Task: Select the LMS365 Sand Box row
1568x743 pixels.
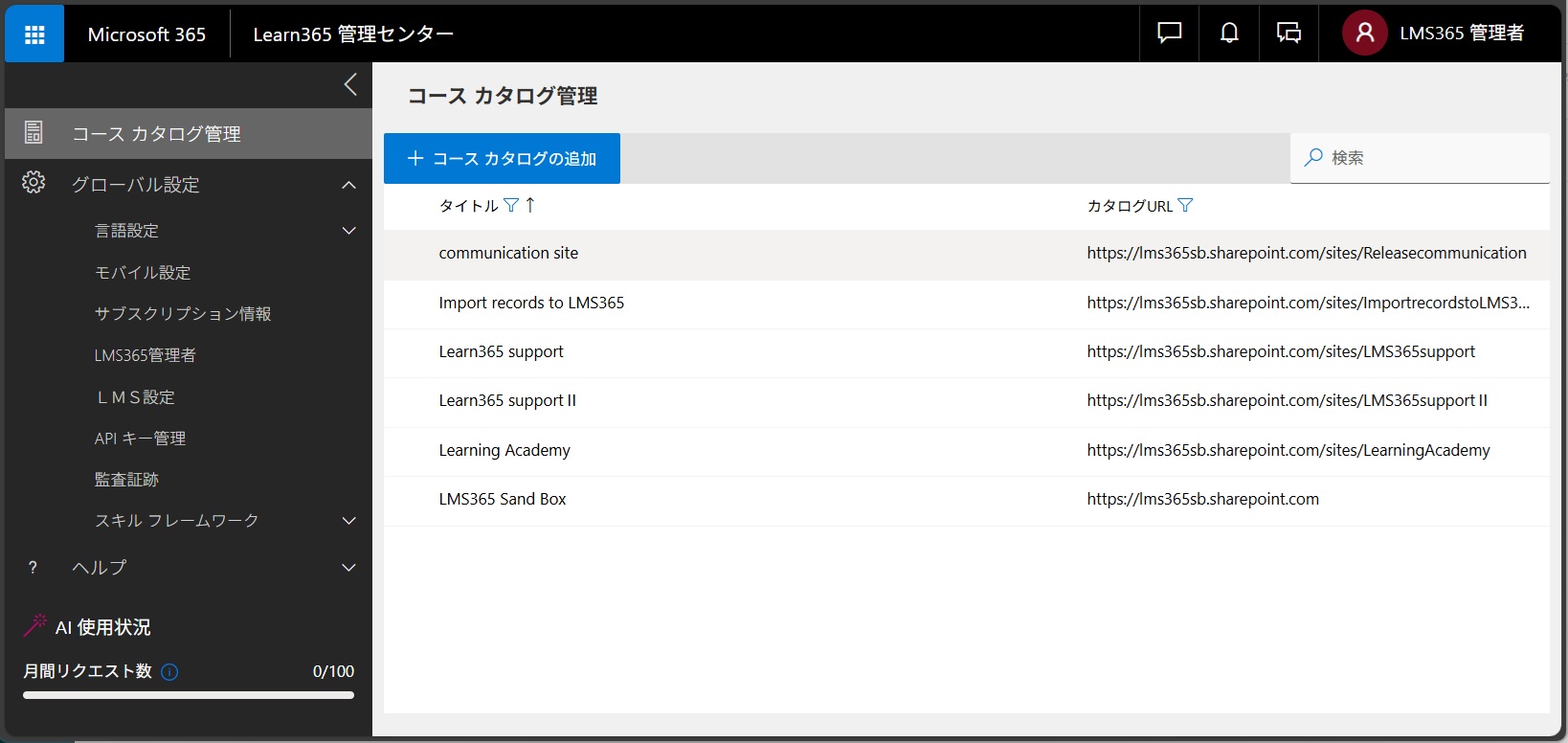Action: point(967,501)
